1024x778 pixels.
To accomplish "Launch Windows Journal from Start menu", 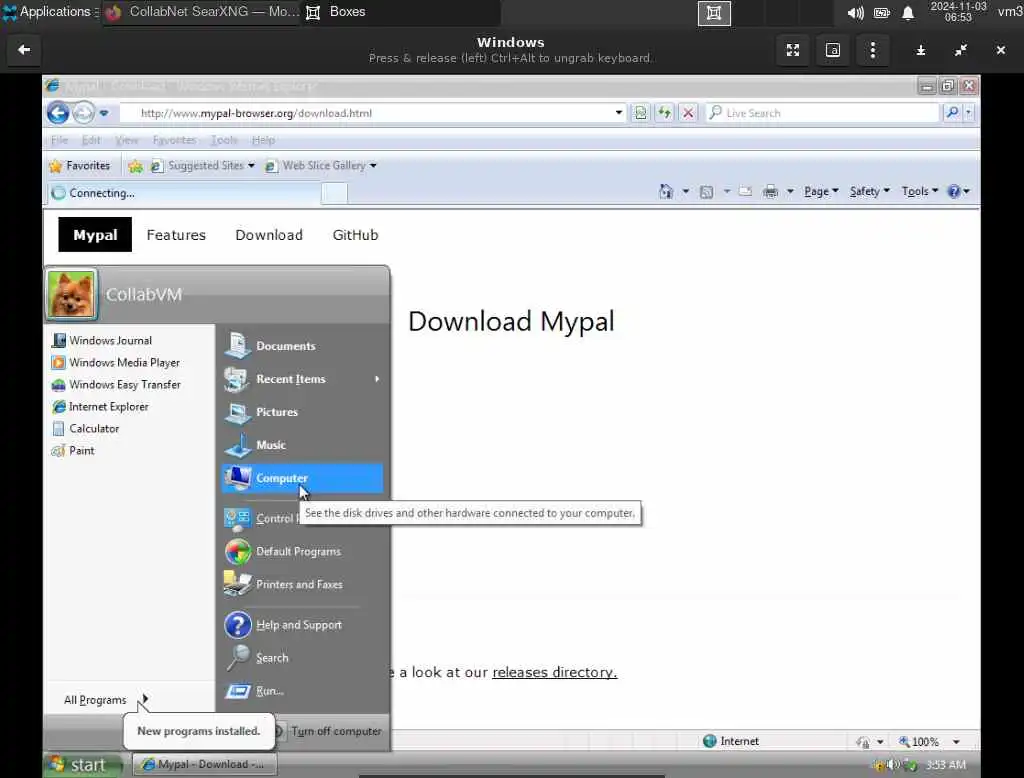I will click(x=102, y=340).
